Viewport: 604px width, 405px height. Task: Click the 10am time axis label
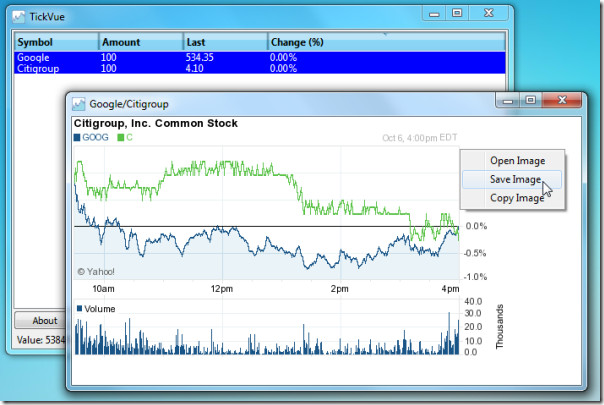(103, 289)
